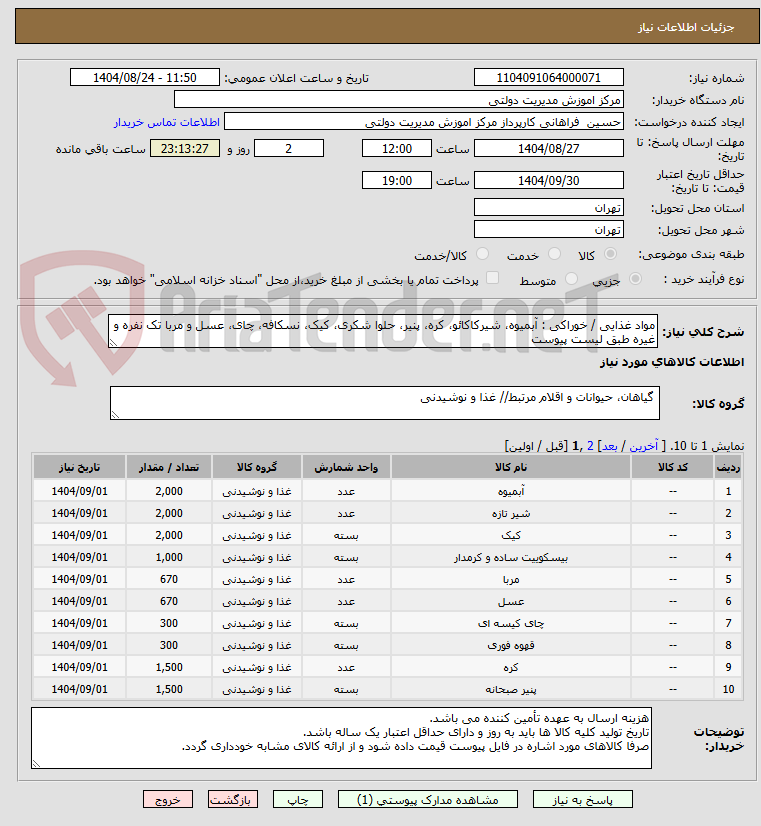This screenshot has width=761, height=826.
Task: Click the remaining days field showing 2
Action: point(289,149)
